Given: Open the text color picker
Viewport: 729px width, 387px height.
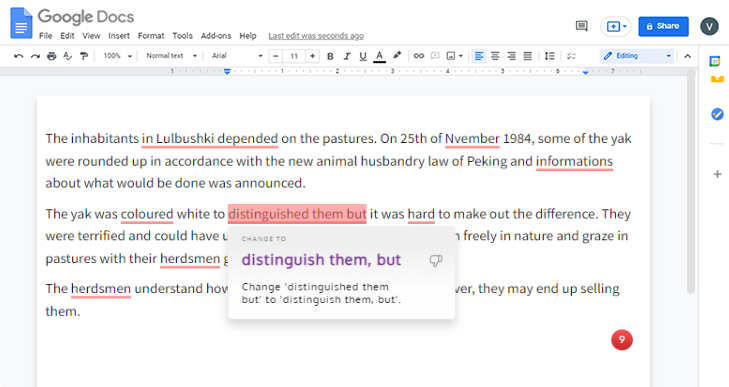Looking at the screenshot, I should [x=379, y=56].
